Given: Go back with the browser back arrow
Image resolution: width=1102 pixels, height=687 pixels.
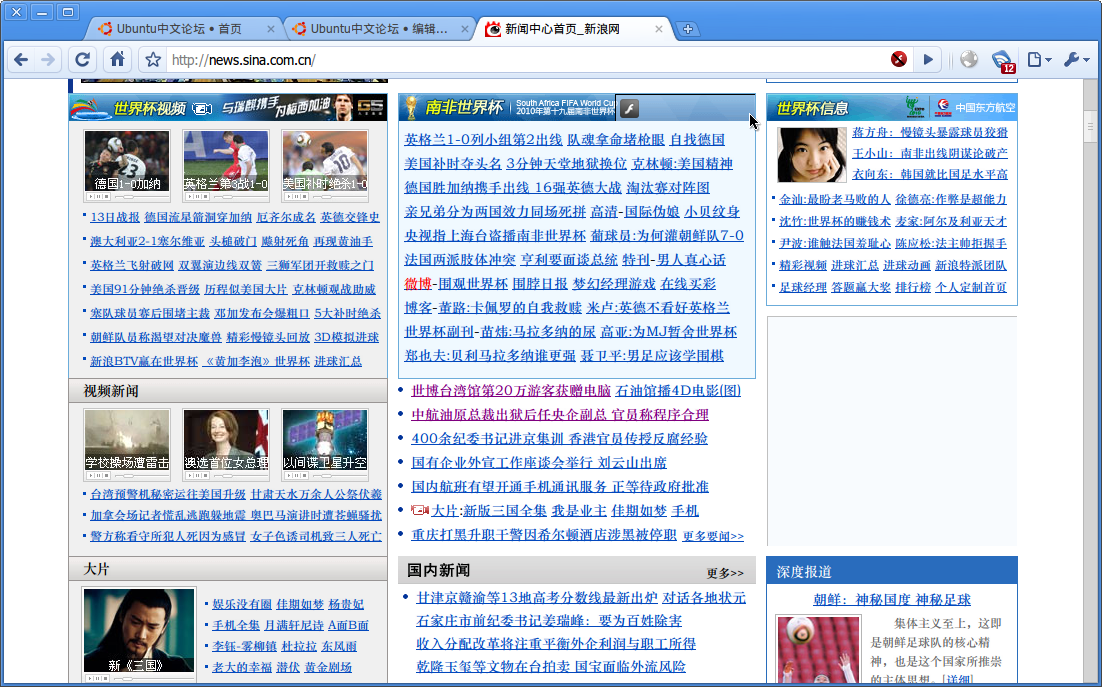Looking at the screenshot, I should click(x=21, y=60).
